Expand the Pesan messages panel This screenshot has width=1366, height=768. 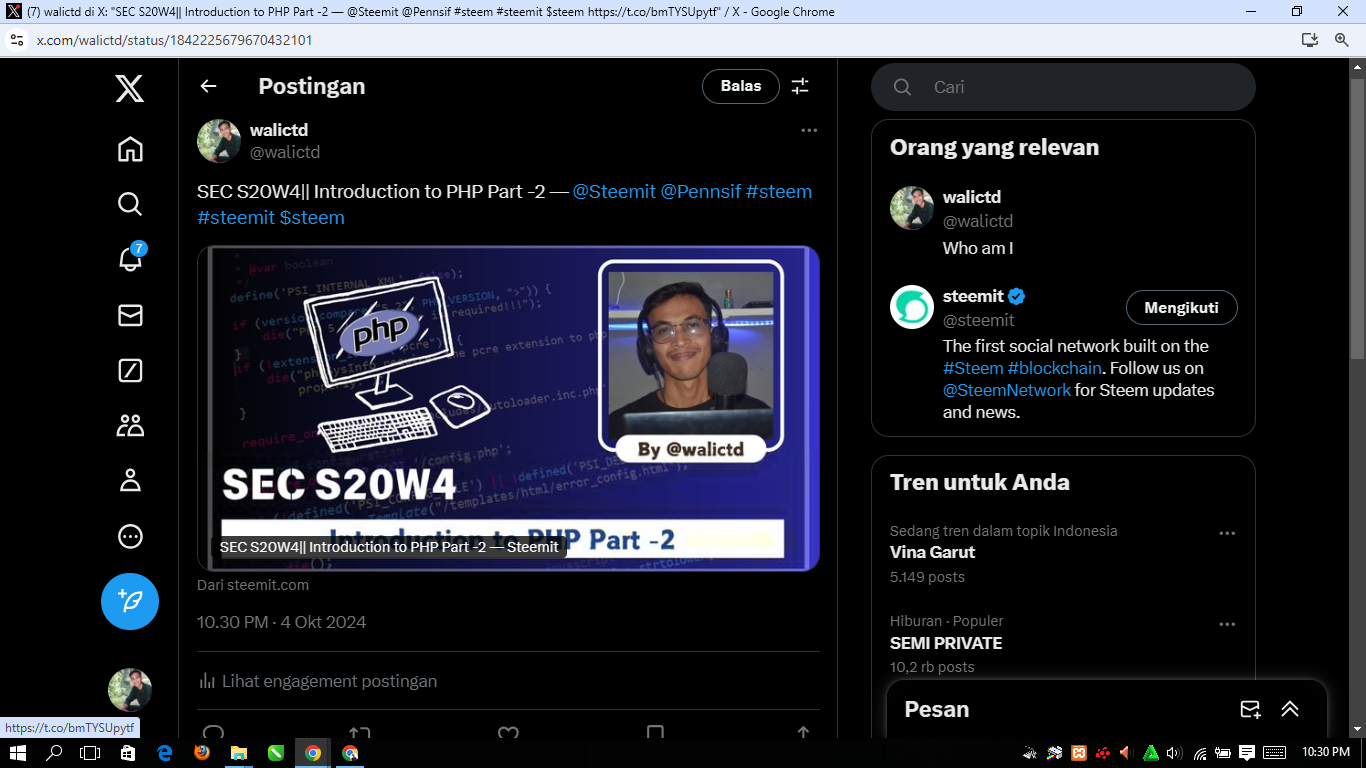click(x=1290, y=709)
